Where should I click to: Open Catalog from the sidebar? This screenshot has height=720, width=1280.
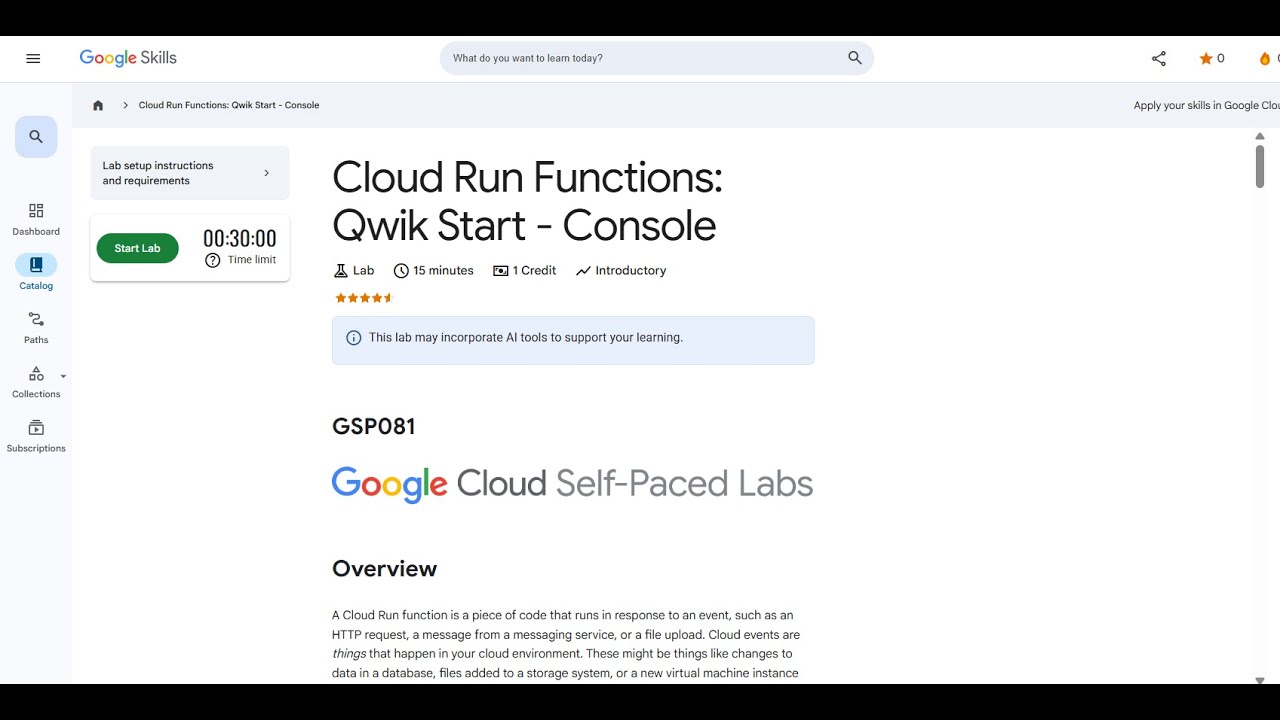(36, 273)
